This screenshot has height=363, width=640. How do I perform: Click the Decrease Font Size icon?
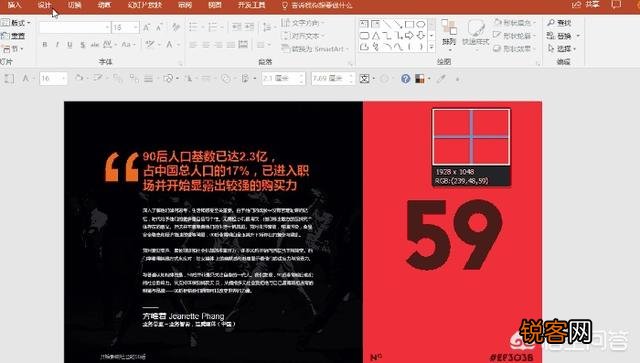click(x=160, y=27)
